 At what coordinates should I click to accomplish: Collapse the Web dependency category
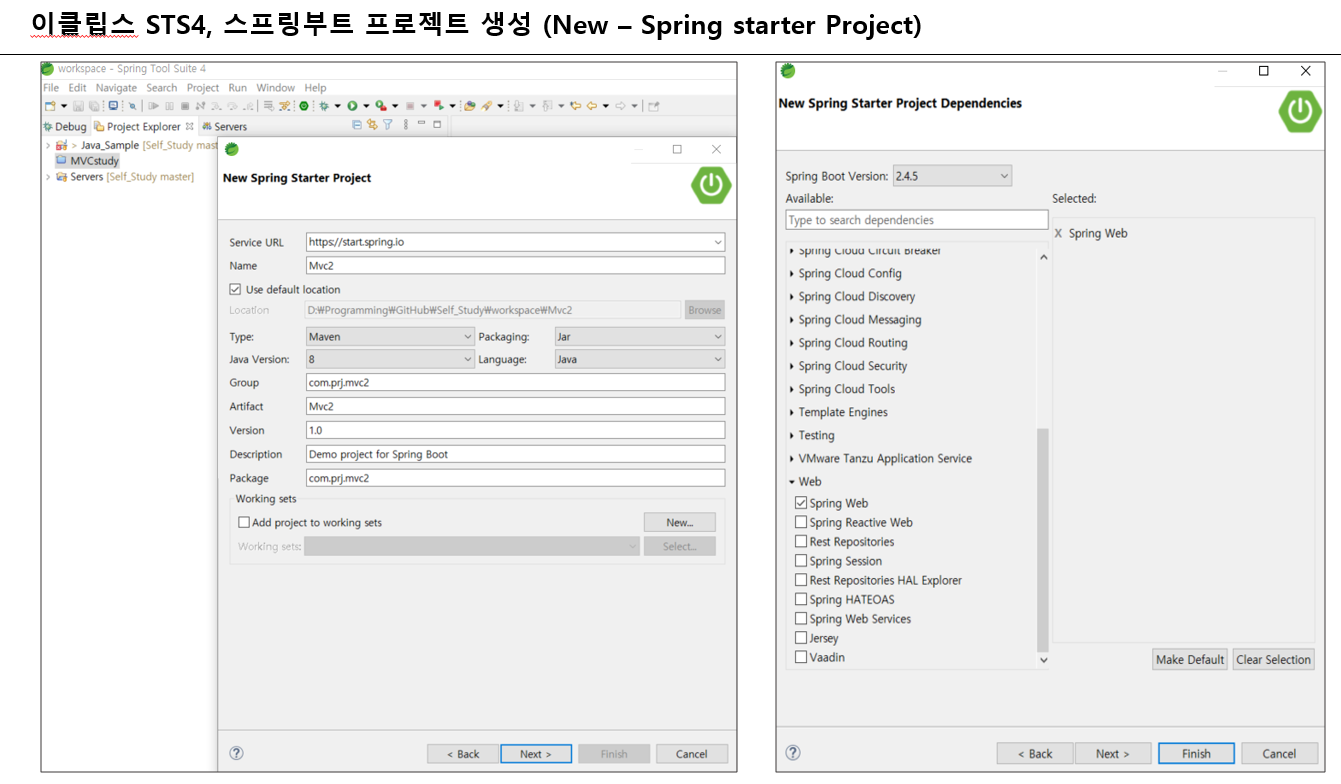point(792,482)
